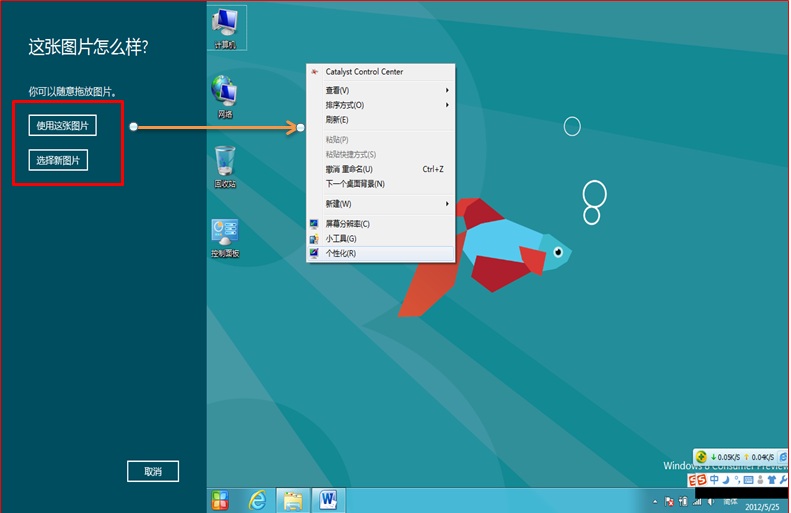Click the 取消 button

click(x=153, y=471)
